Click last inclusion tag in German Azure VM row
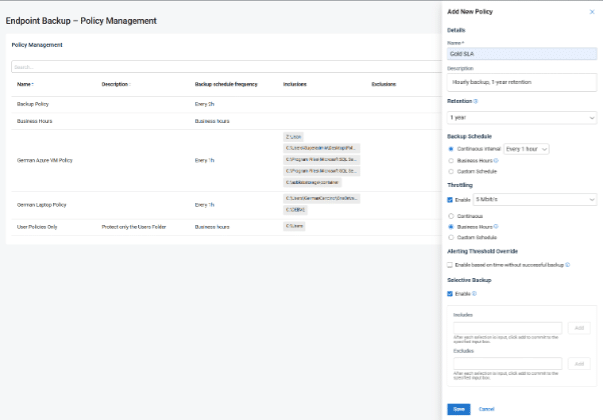Viewport: 604px width, 420px height. point(312,182)
